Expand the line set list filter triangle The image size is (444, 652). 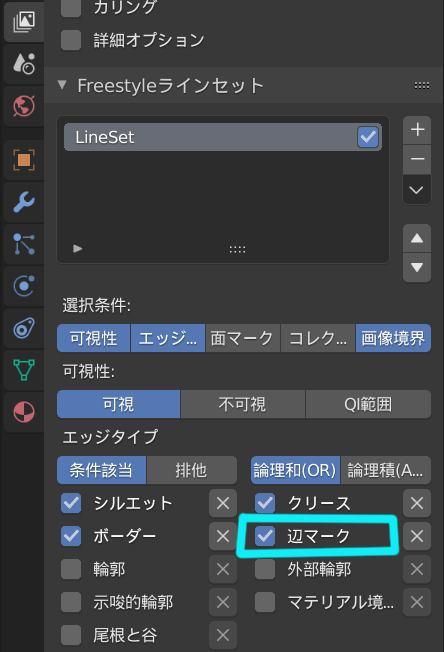[77, 249]
